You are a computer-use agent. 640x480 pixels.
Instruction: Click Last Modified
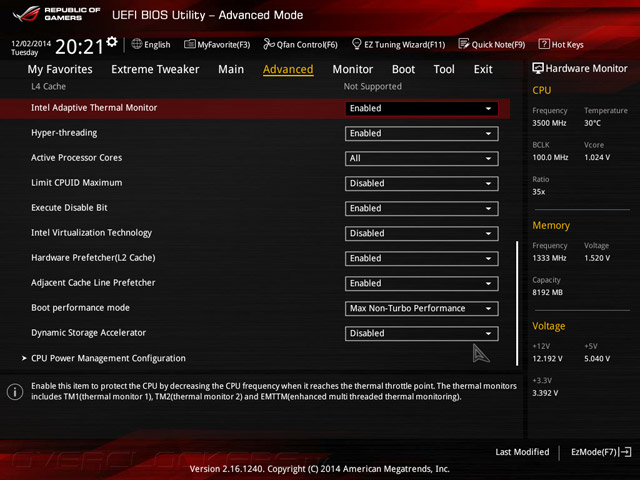pos(522,452)
